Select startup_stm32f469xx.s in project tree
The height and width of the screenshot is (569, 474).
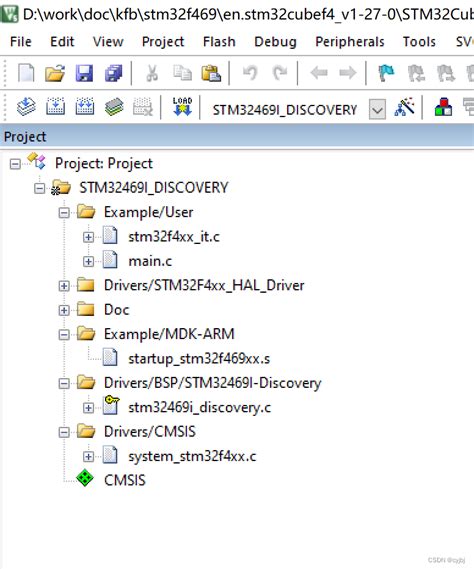coord(199,359)
